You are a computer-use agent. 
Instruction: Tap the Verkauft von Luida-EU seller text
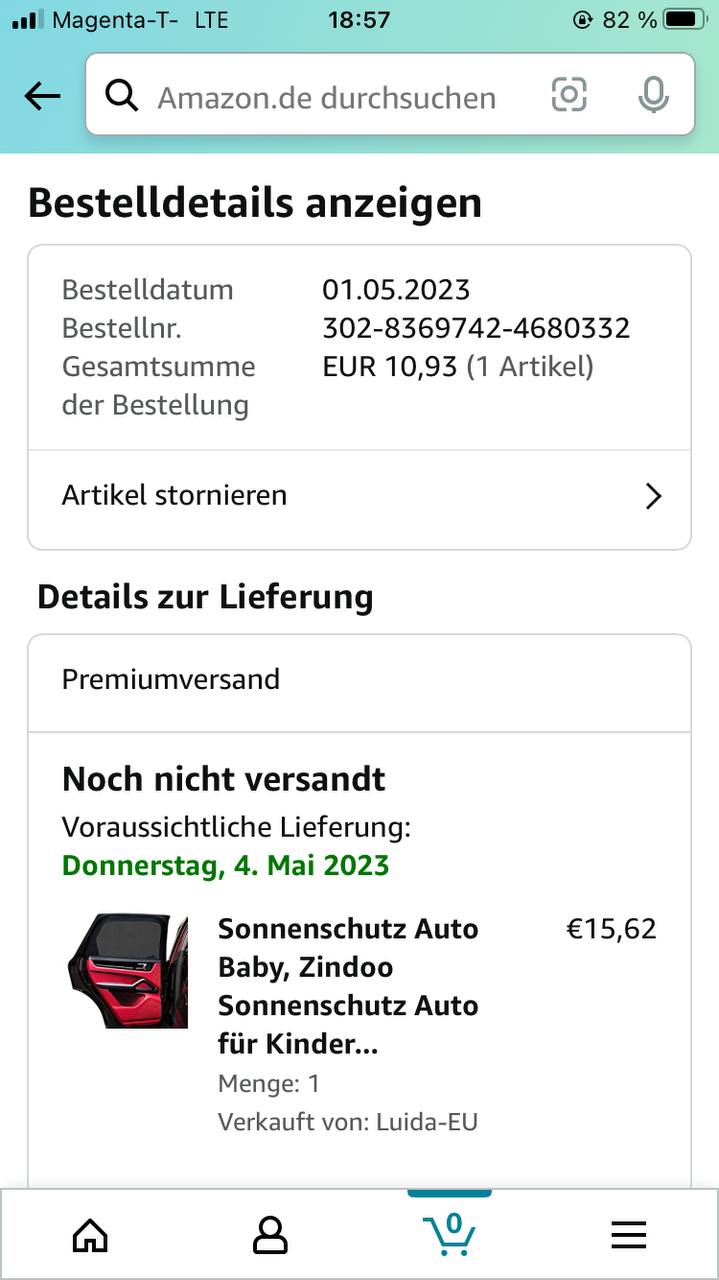tap(348, 1122)
